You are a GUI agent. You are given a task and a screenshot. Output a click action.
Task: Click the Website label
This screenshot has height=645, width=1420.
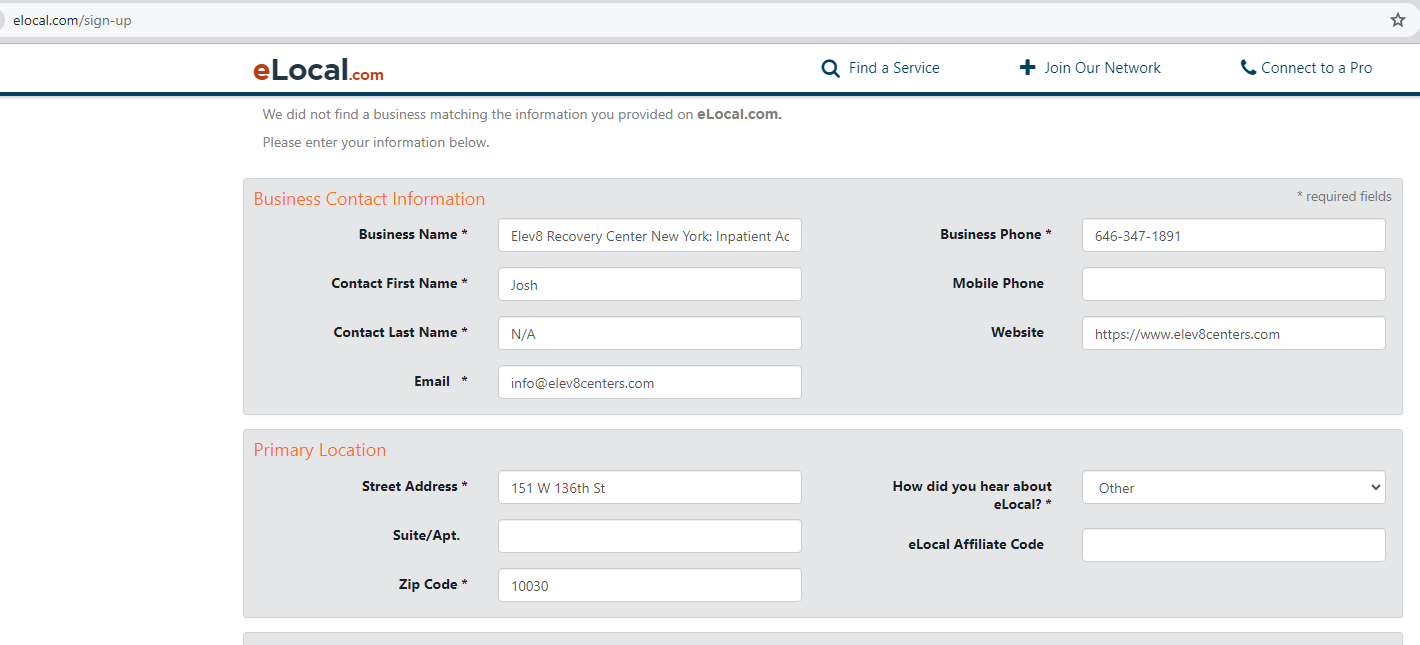[1017, 333]
